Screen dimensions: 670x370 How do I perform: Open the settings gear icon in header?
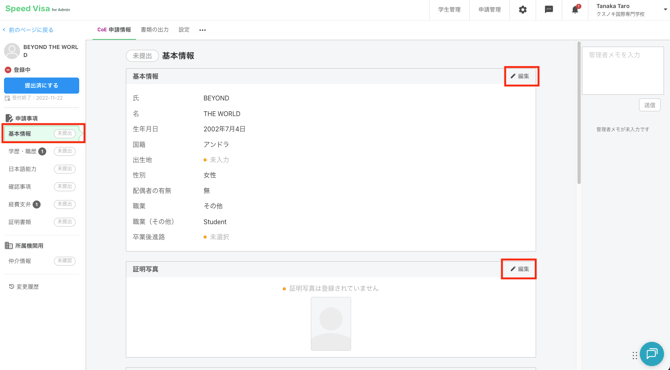(523, 10)
